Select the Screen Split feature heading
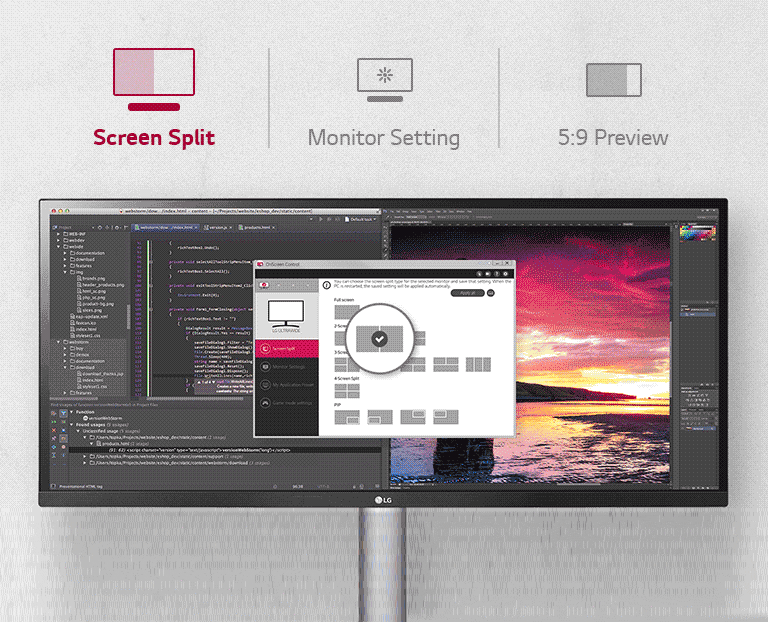The image size is (768, 622). [x=154, y=137]
